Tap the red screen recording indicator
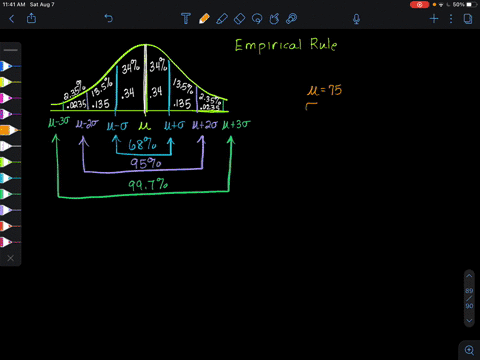The image size is (480, 360). [x=419, y=5]
